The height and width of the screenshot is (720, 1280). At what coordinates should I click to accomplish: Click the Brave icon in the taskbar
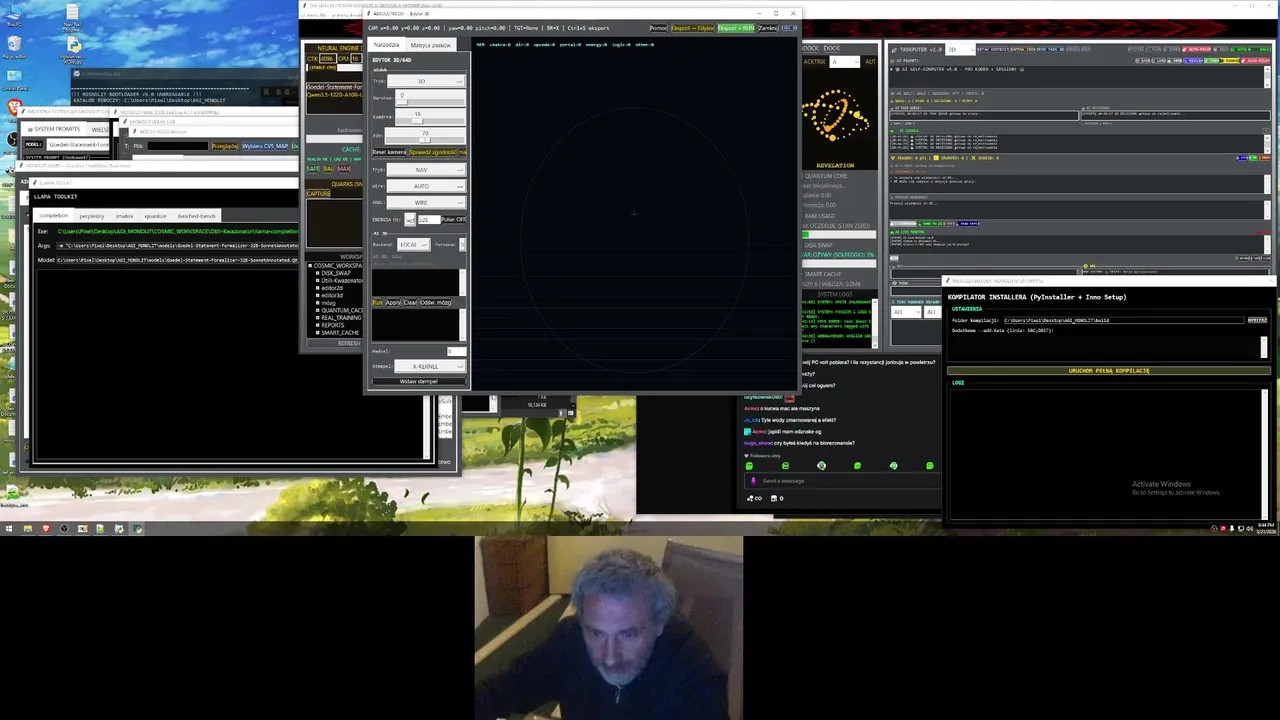coord(46,528)
